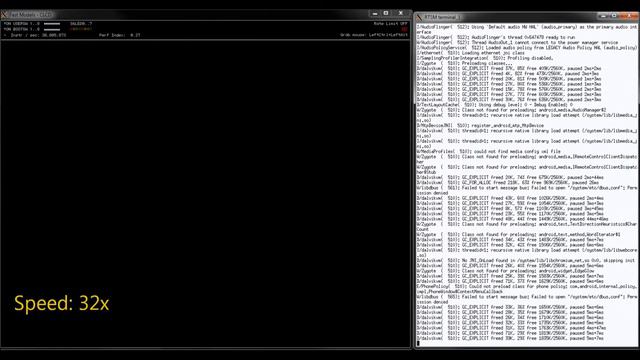The height and width of the screenshot is (360, 640).
Task: Click the 'register_android_mtp_MtpDevice' log line
Action: [x=480, y=125]
